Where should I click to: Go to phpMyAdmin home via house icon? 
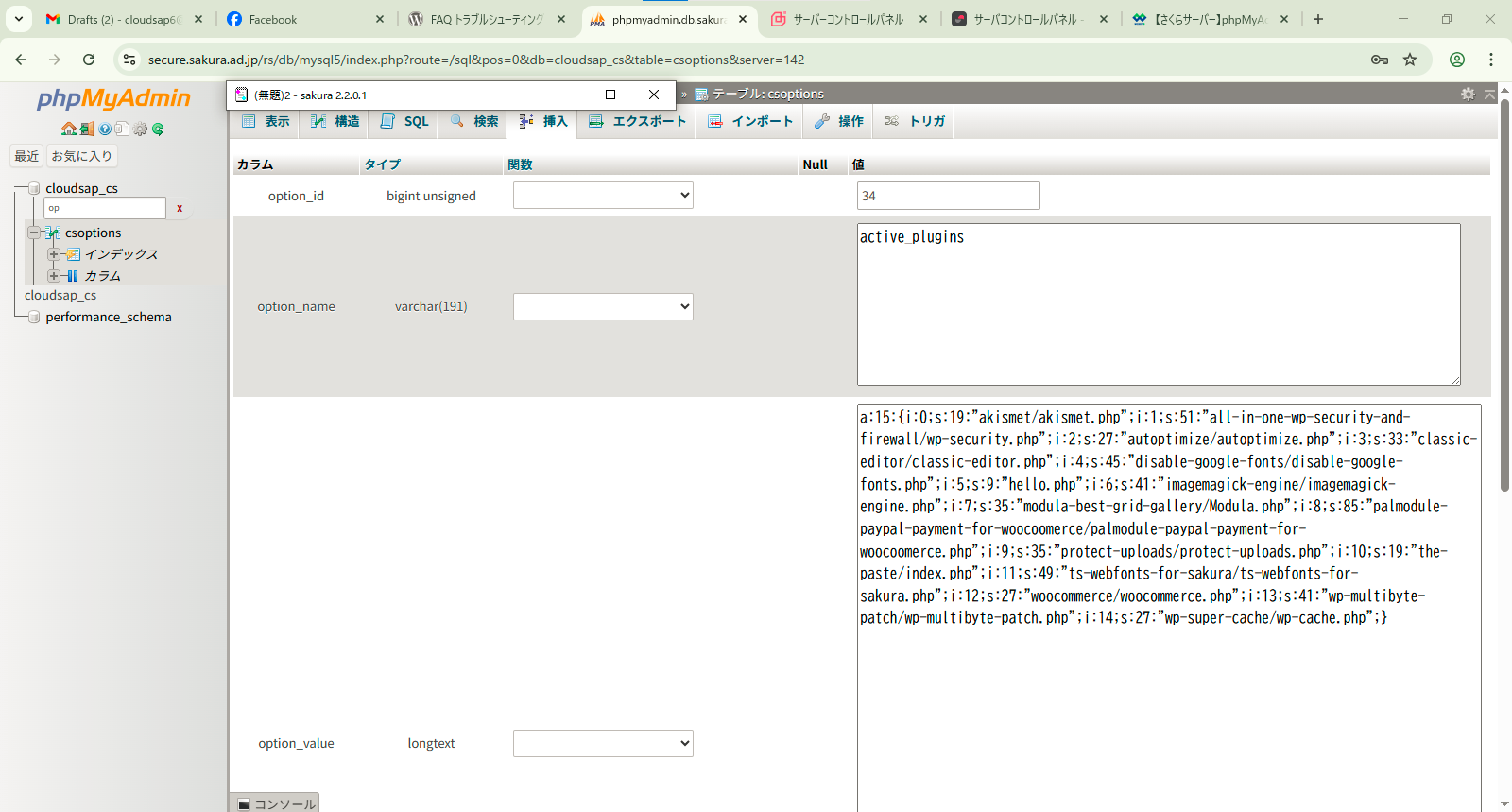69,129
